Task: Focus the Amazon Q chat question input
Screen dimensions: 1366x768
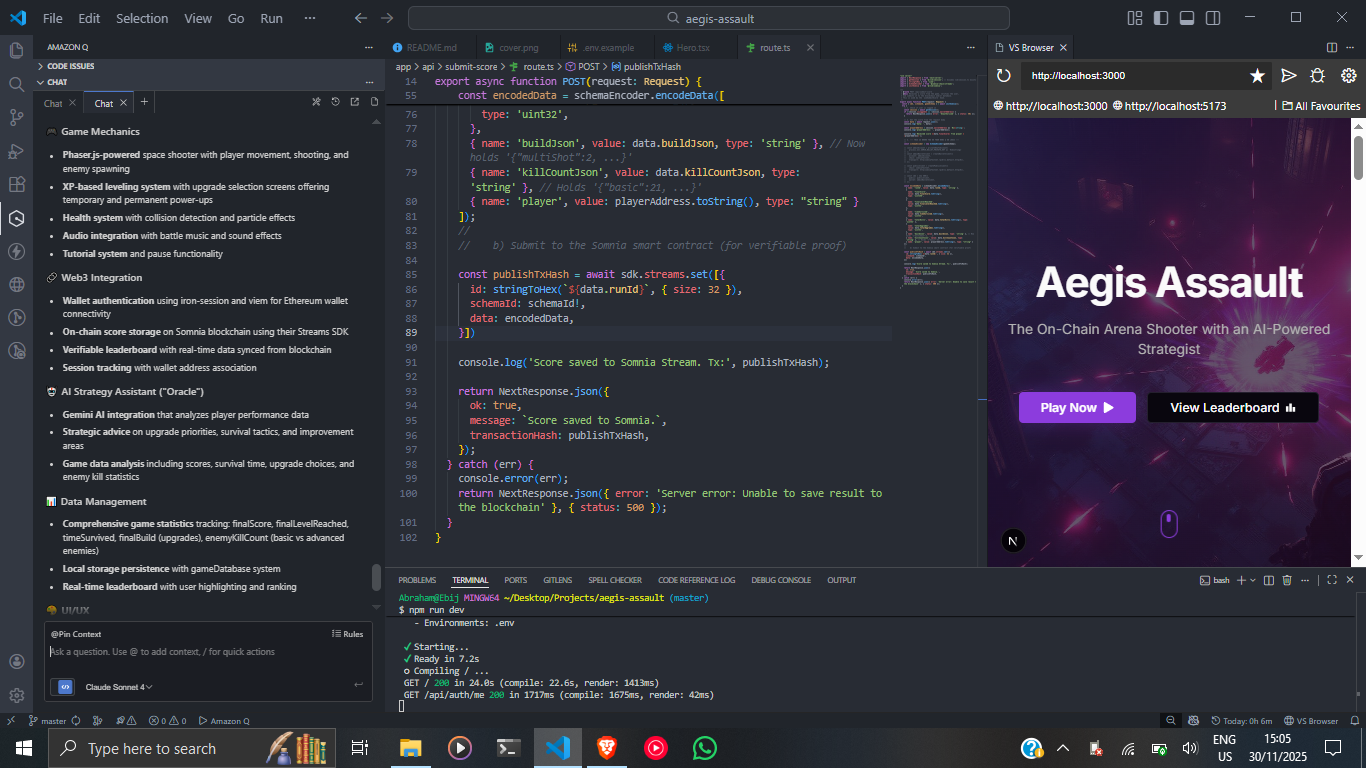Action: pyautogui.click(x=208, y=652)
